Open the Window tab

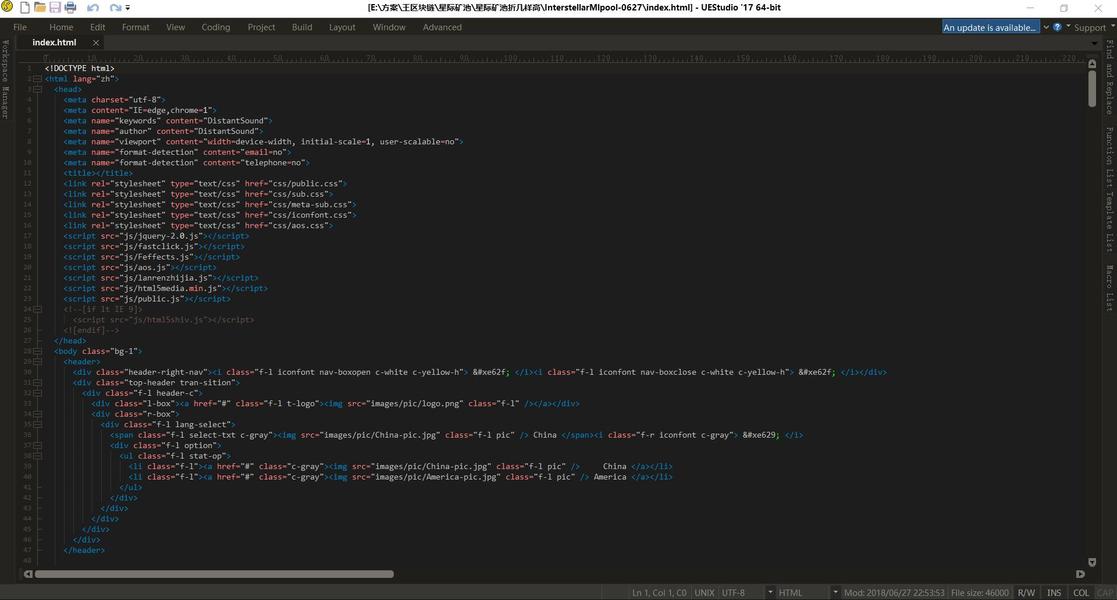[x=389, y=27]
